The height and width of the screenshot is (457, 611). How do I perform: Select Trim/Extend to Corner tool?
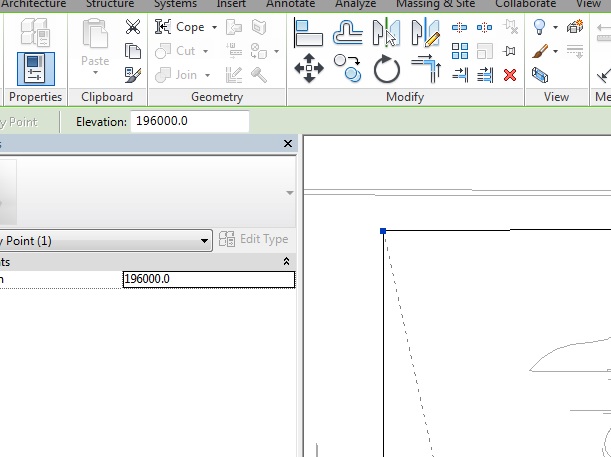[426, 69]
